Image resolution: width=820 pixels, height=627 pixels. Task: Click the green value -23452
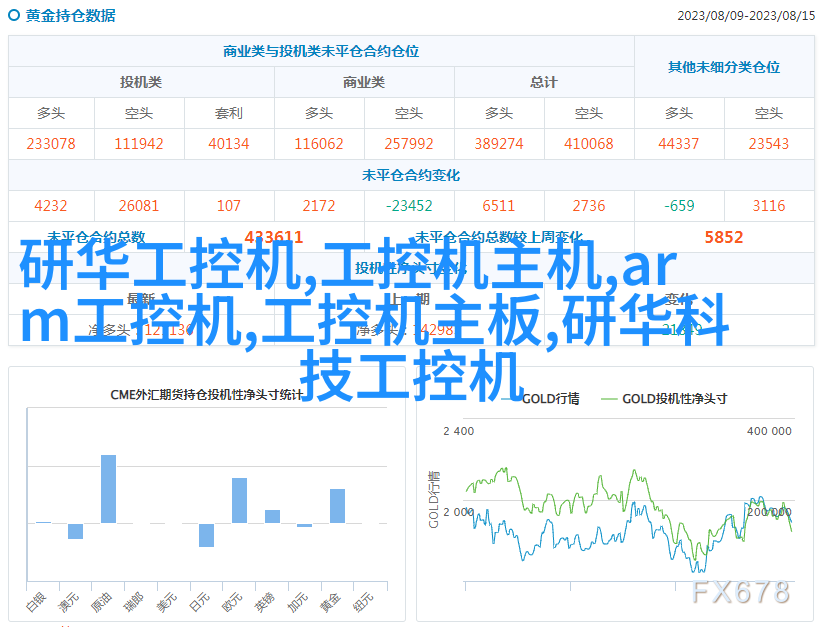[408, 206]
